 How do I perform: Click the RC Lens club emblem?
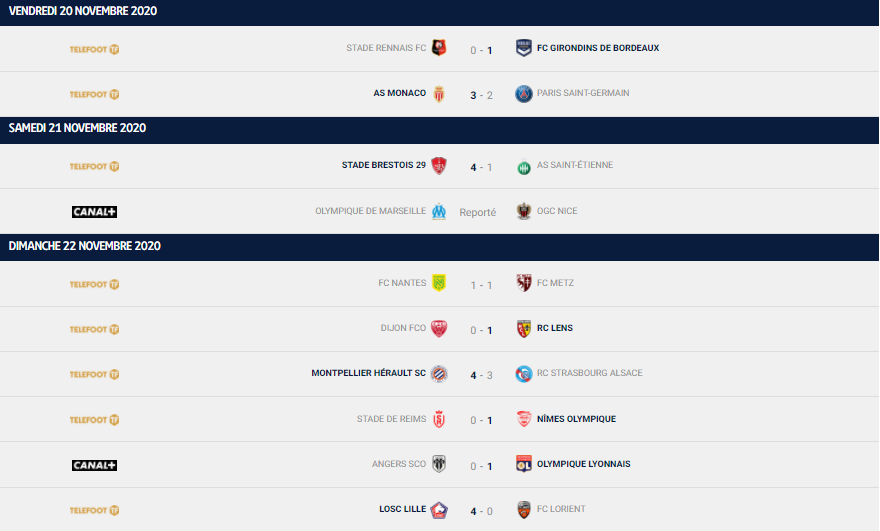pos(524,328)
